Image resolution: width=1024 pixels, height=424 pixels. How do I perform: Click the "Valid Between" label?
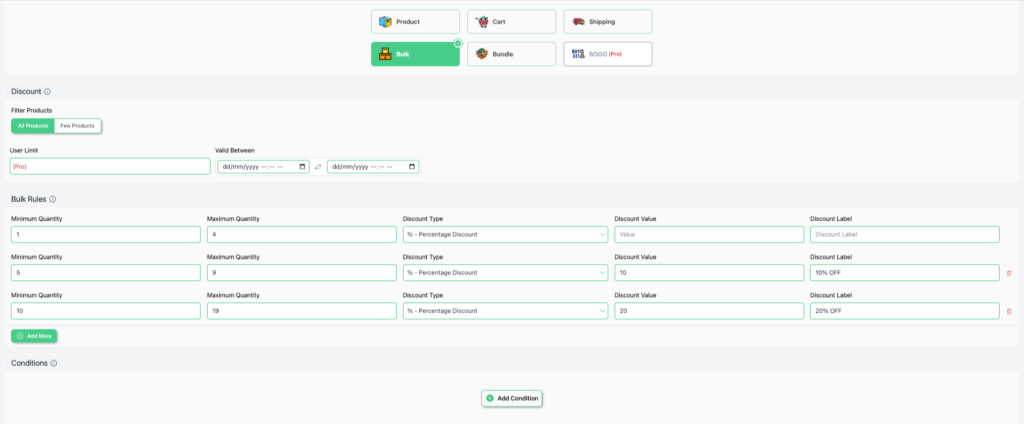235,150
